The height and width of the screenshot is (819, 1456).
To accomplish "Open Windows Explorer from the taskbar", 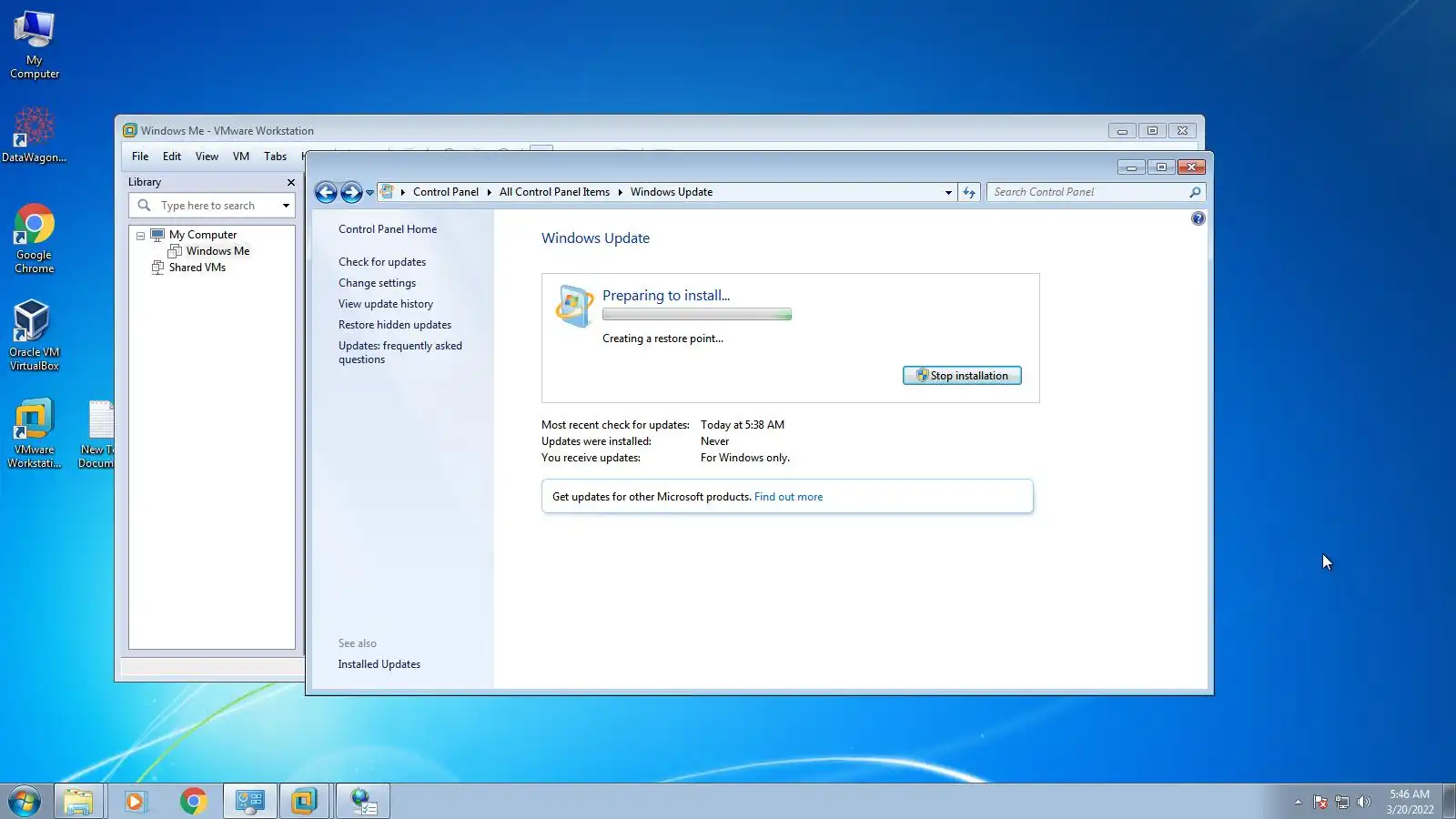I will tap(78, 802).
